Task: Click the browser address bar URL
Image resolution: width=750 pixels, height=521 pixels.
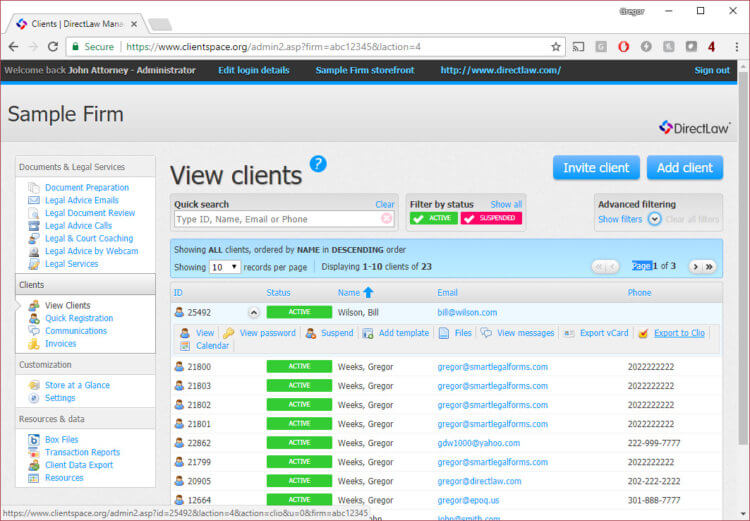Action: tap(274, 47)
